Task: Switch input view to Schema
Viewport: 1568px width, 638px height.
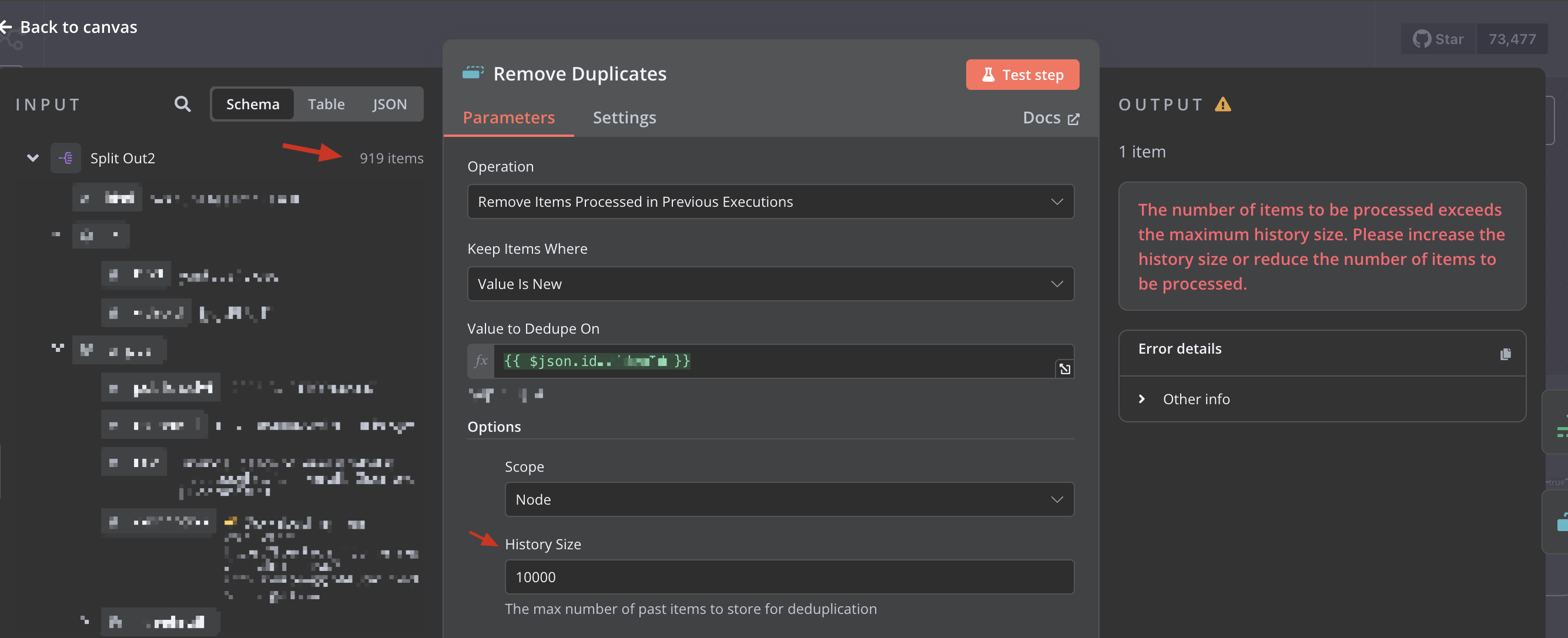Action: click(253, 104)
